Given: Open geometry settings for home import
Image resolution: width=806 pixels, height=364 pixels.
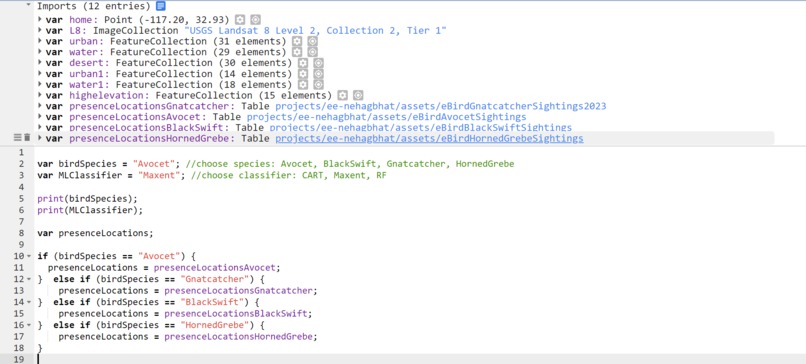Looking at the screenshot, I should (240, 20).
